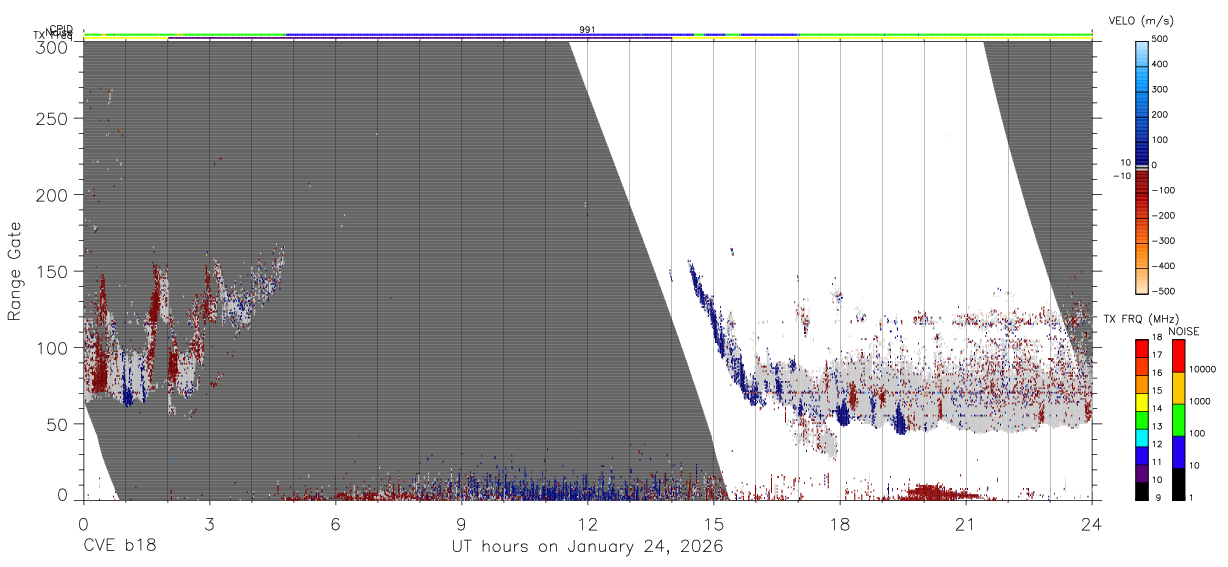1228x567 pixels.
Task: Click the 'NOISE' legend title
Action: point(1186,331)
